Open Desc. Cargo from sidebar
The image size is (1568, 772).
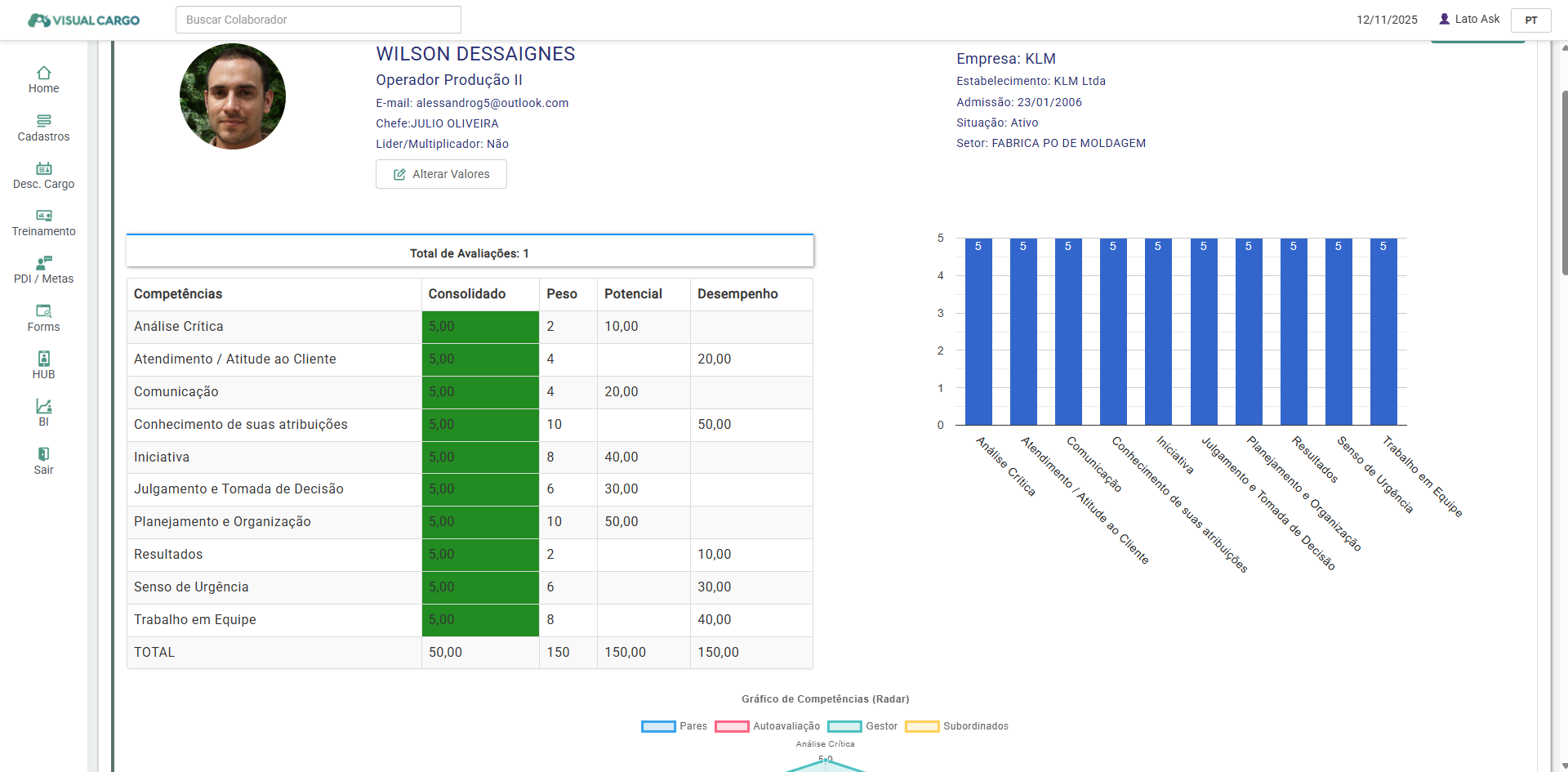pos(44,168)
